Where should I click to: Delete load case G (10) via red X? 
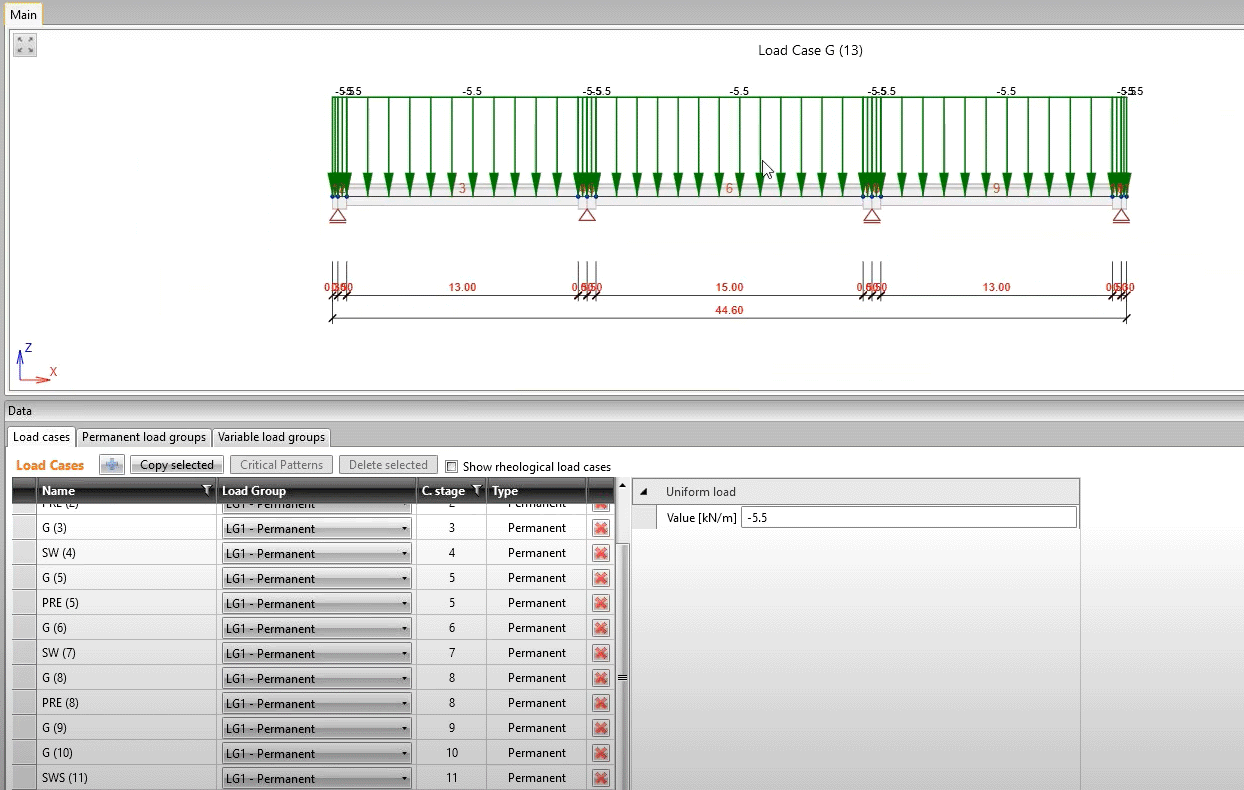601,753
